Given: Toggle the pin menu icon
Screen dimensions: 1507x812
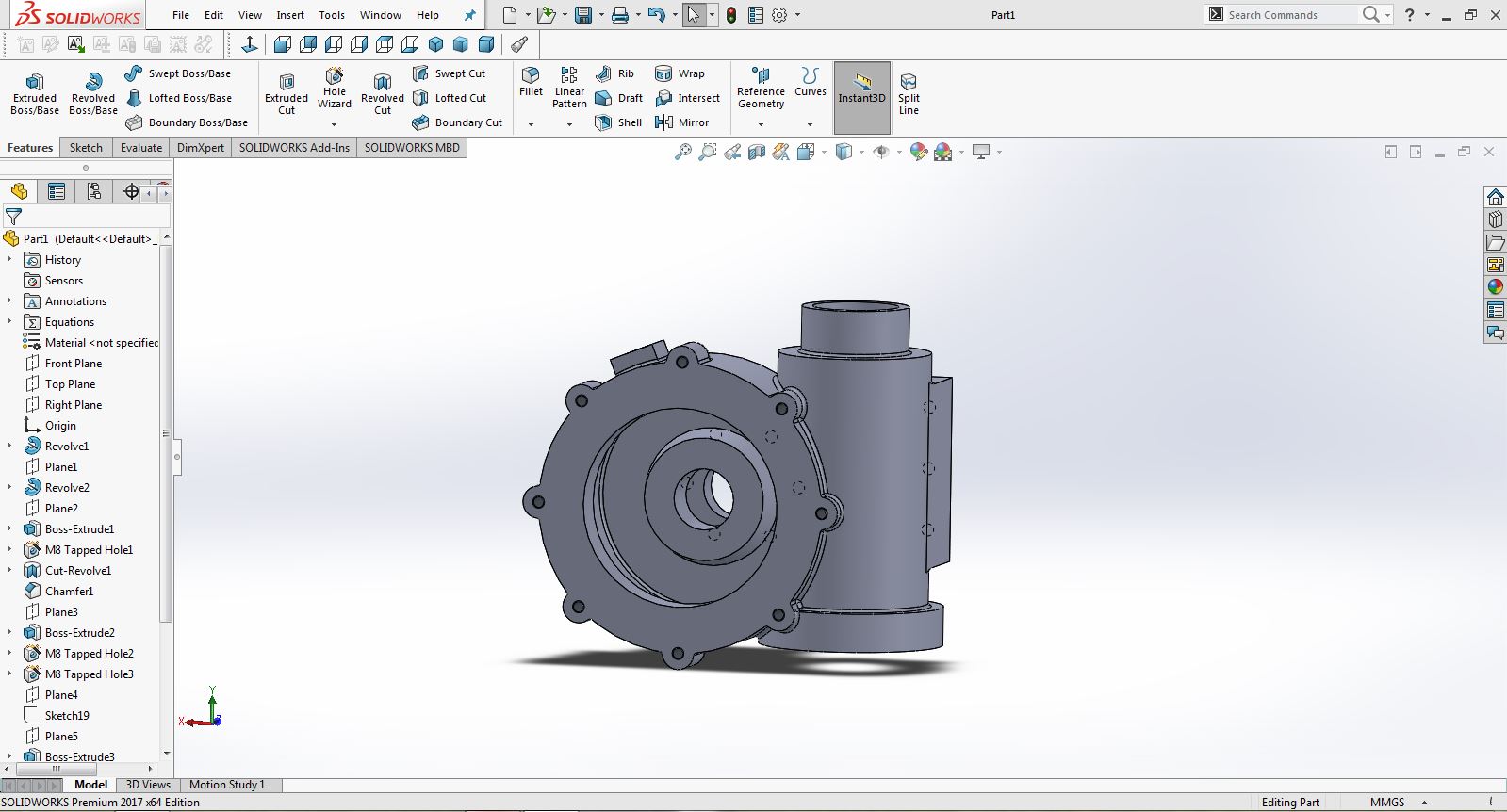Looking at the screenshot, I should pos(469,15).
